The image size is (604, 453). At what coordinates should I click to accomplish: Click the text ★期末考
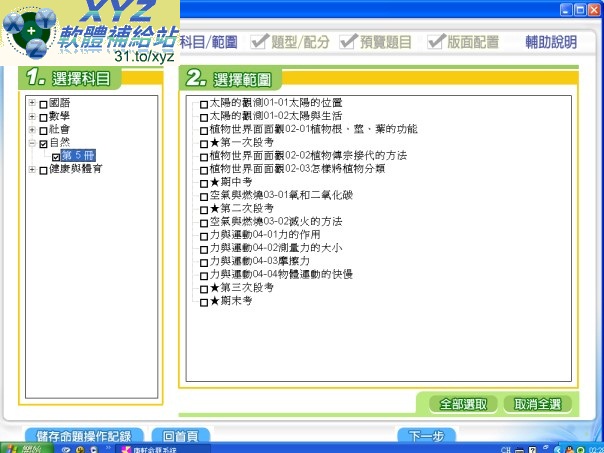coord(231,301)
